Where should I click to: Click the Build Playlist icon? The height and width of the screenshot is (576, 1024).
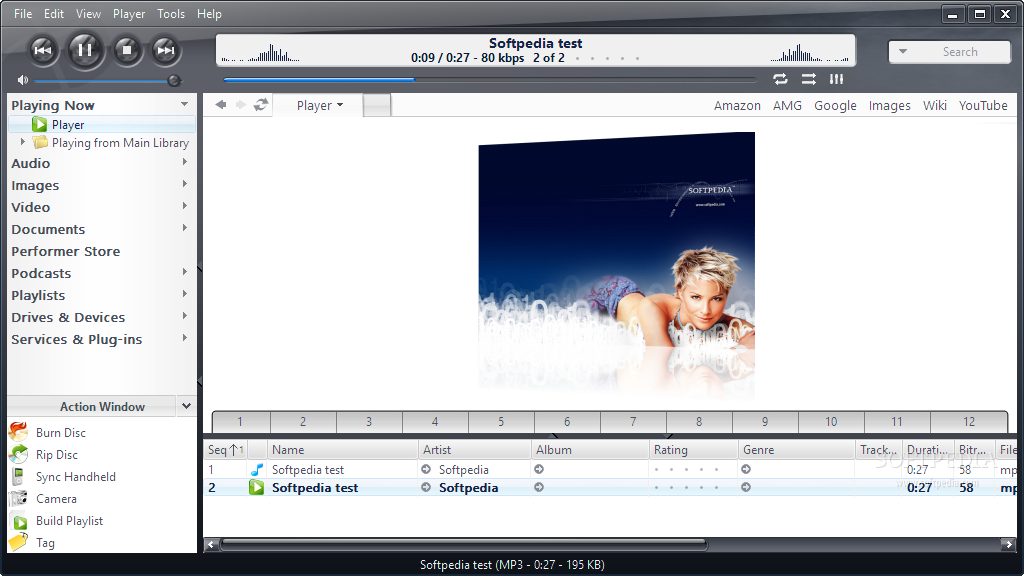coord(20,522)
